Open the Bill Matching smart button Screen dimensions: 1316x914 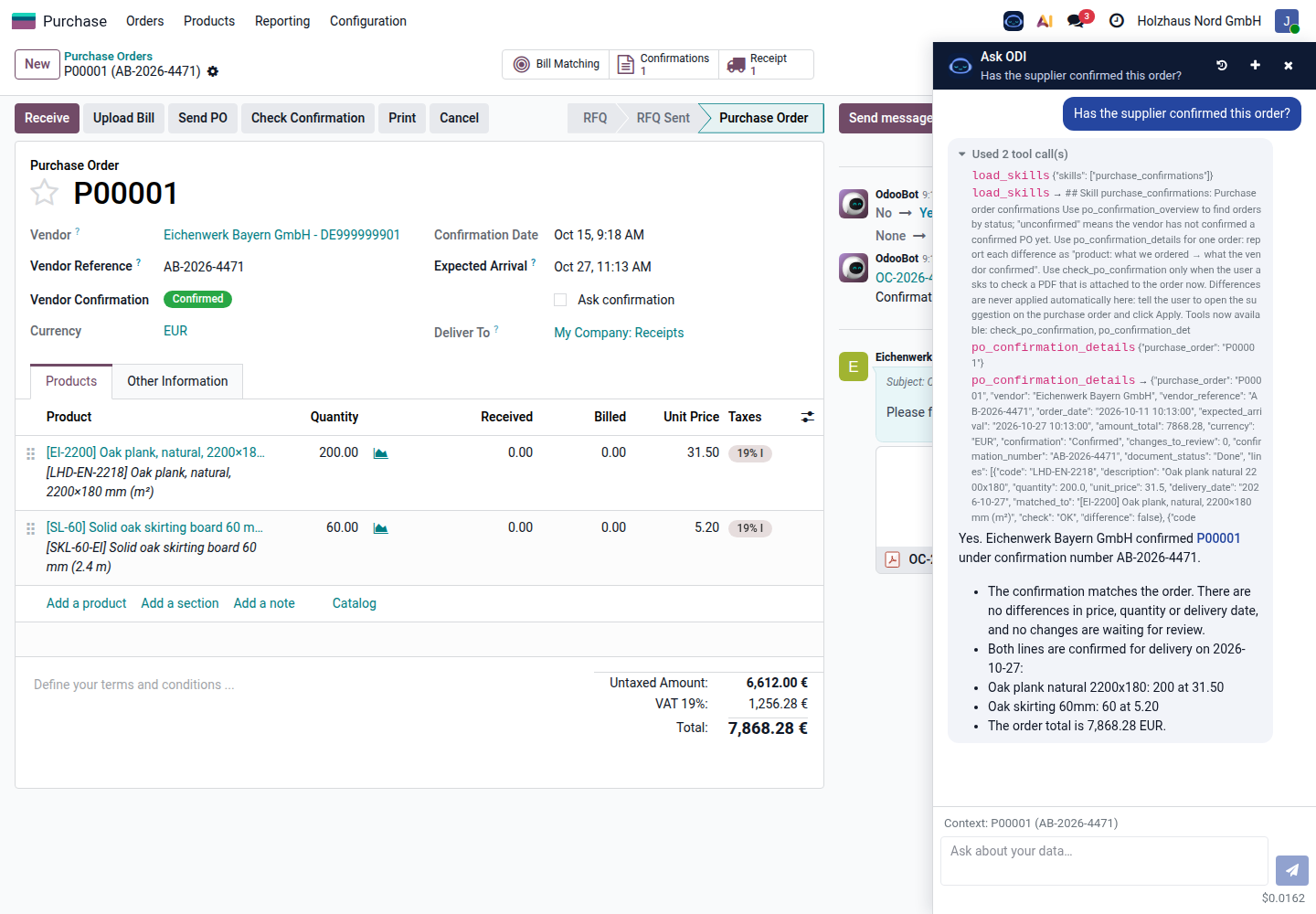click(557, 64)
